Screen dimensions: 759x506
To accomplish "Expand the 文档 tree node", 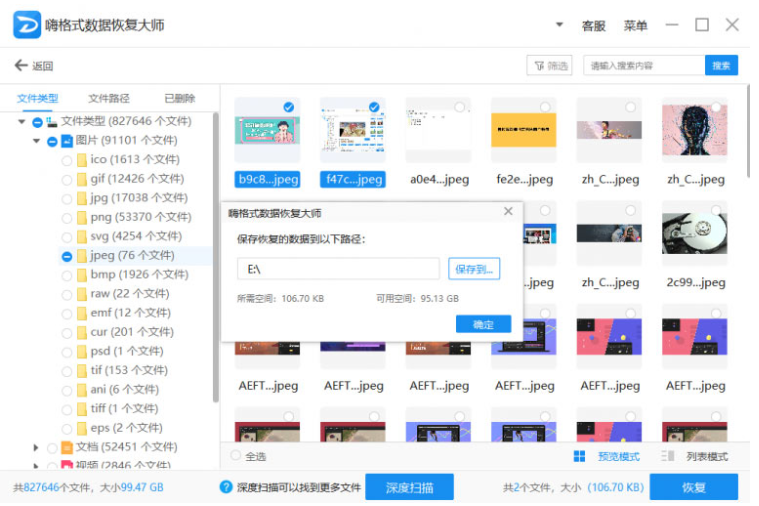I will [x=37, y=447].
